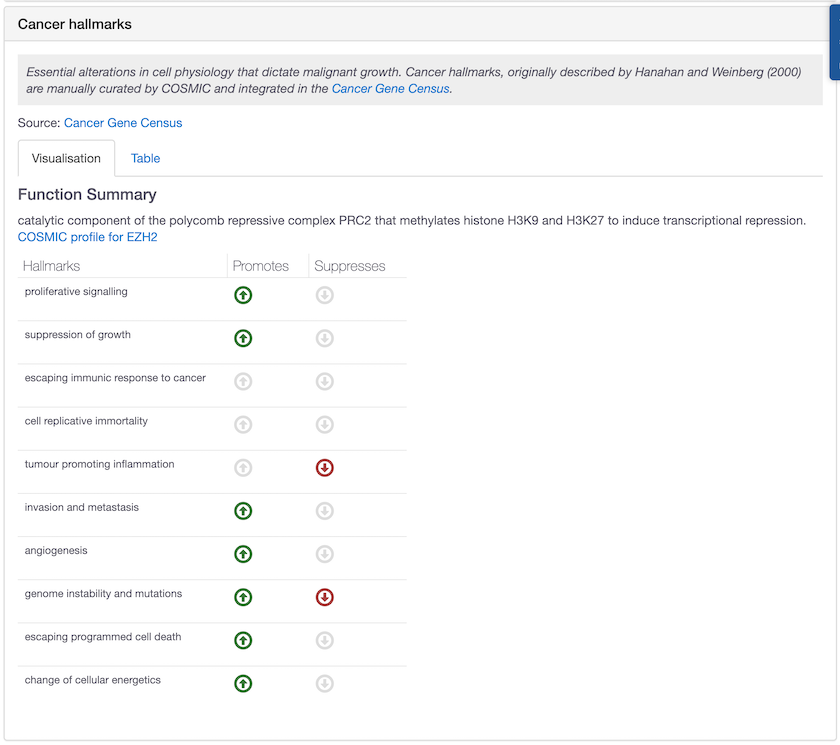Click the promotes arrow for cell replicative immortality

[x=243, y=425]
